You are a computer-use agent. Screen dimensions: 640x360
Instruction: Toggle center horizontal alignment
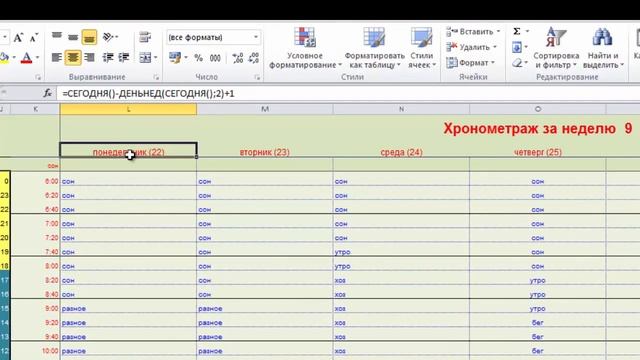click(73, 58)
